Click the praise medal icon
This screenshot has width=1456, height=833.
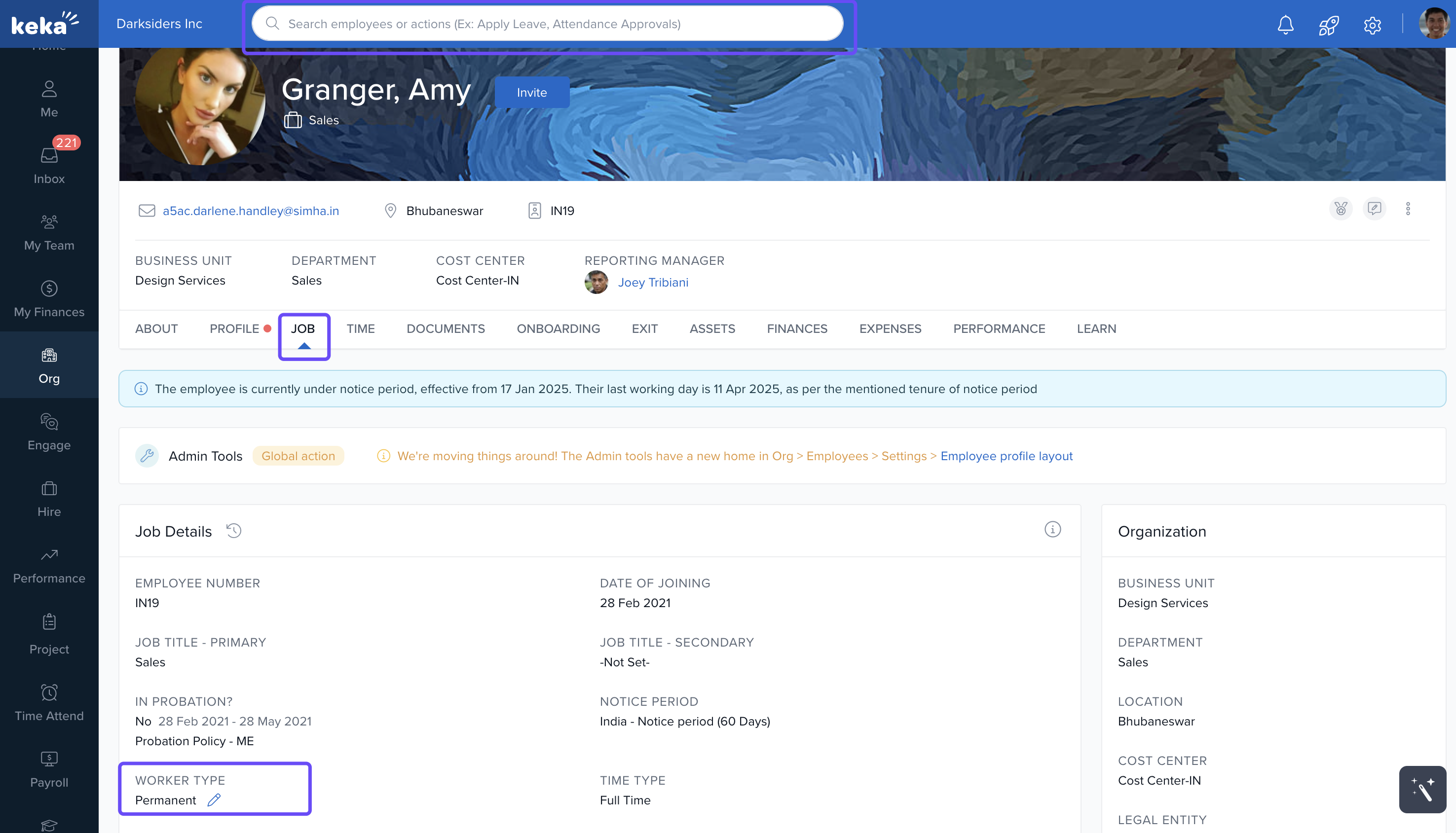(1341, 209)
